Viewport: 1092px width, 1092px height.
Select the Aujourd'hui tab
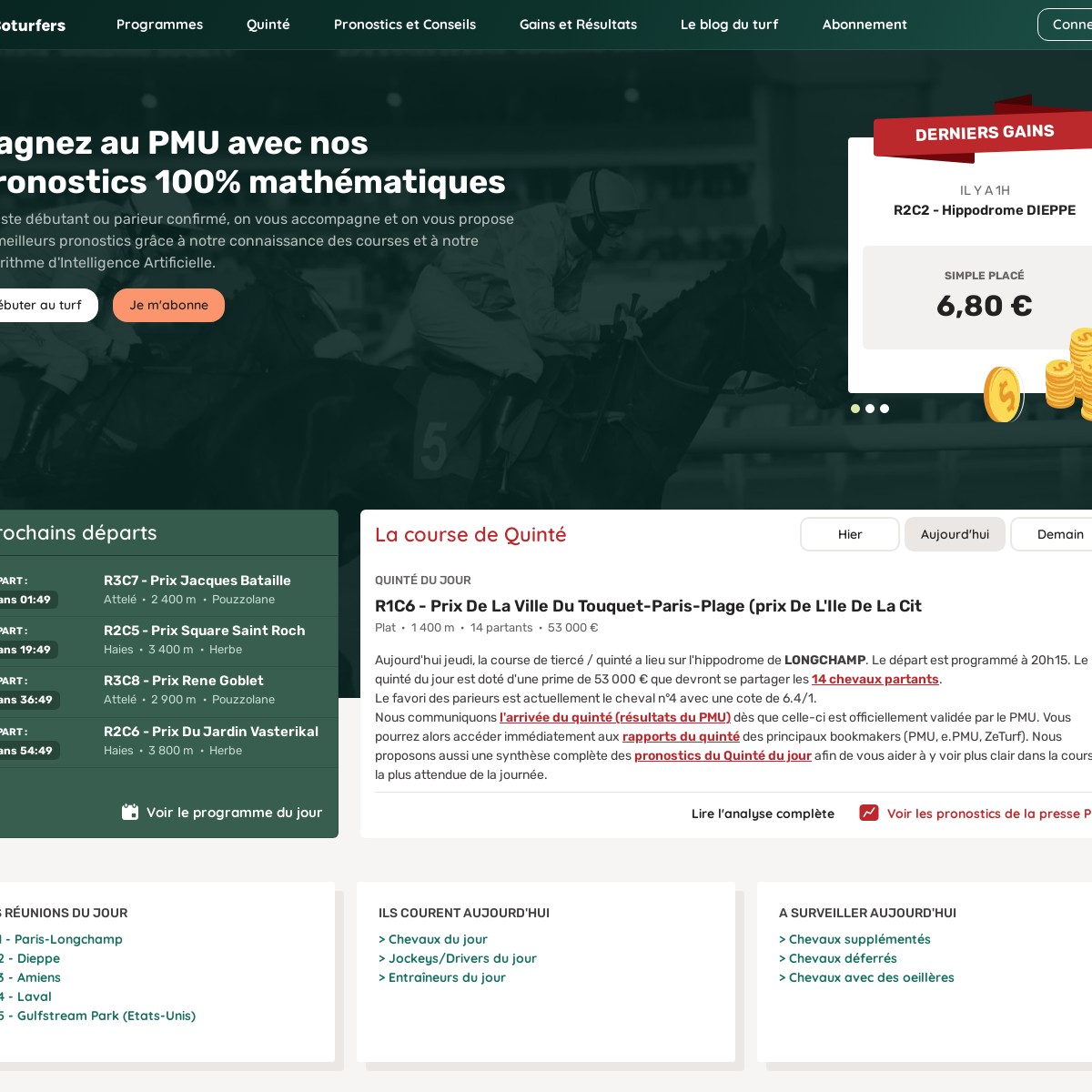tap(955, 534)
